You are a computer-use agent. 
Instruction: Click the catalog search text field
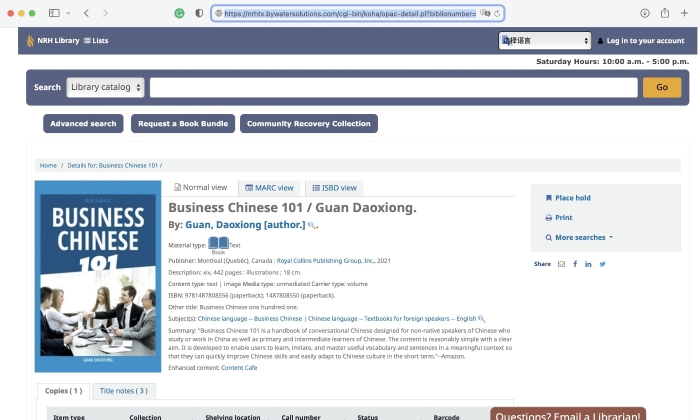tap(393, 87)
